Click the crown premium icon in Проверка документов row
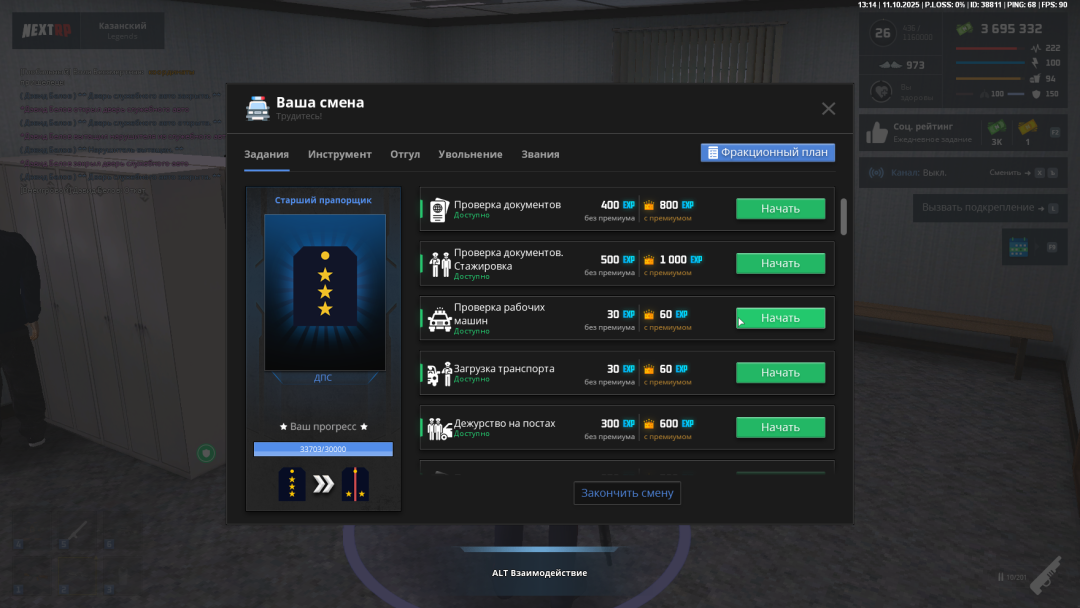This screenshot has width=1080, height=608. tap(648, 205)
